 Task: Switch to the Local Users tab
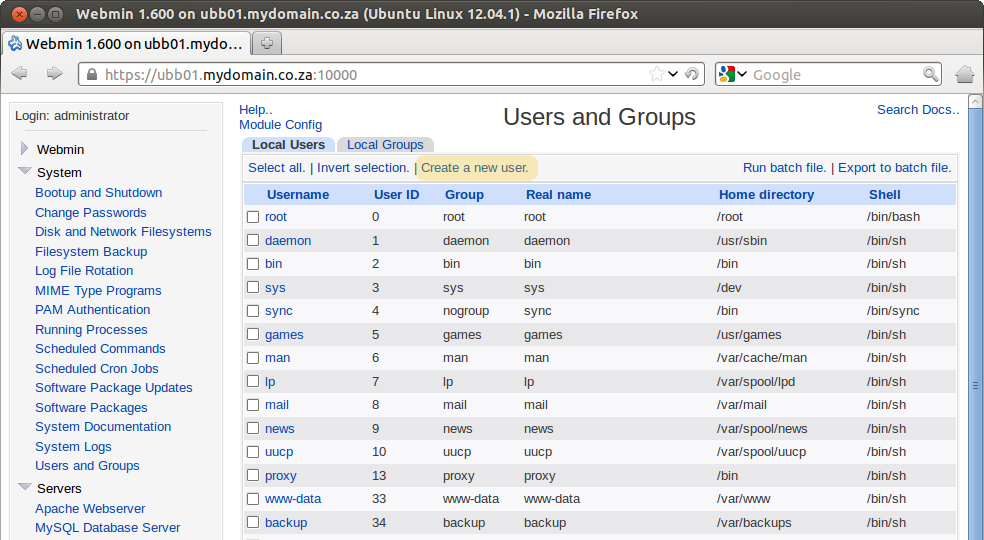[289, 144]
